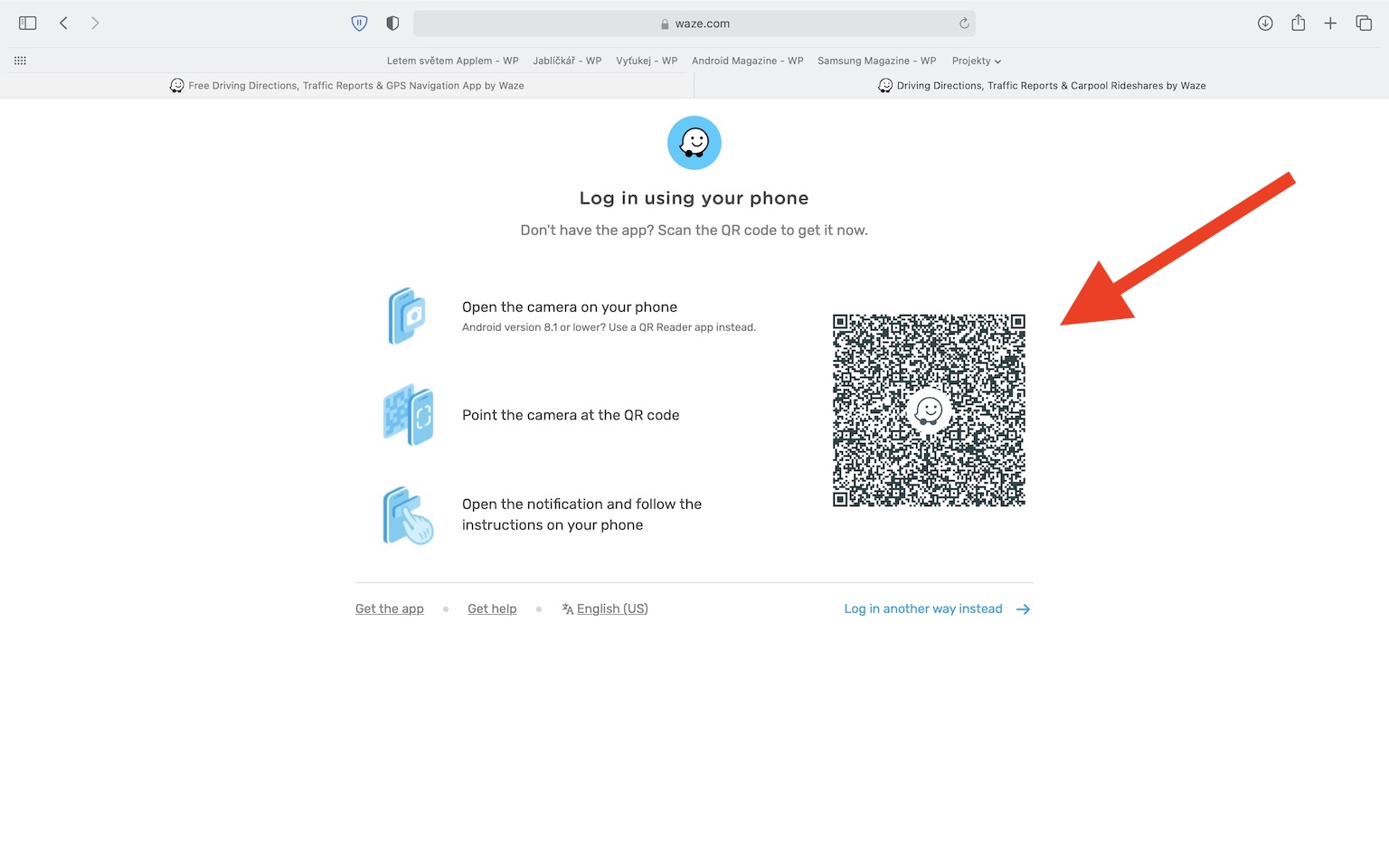Click the Android version 8.1 note
Screen dimensions: 1389x868
coord(609,327)
